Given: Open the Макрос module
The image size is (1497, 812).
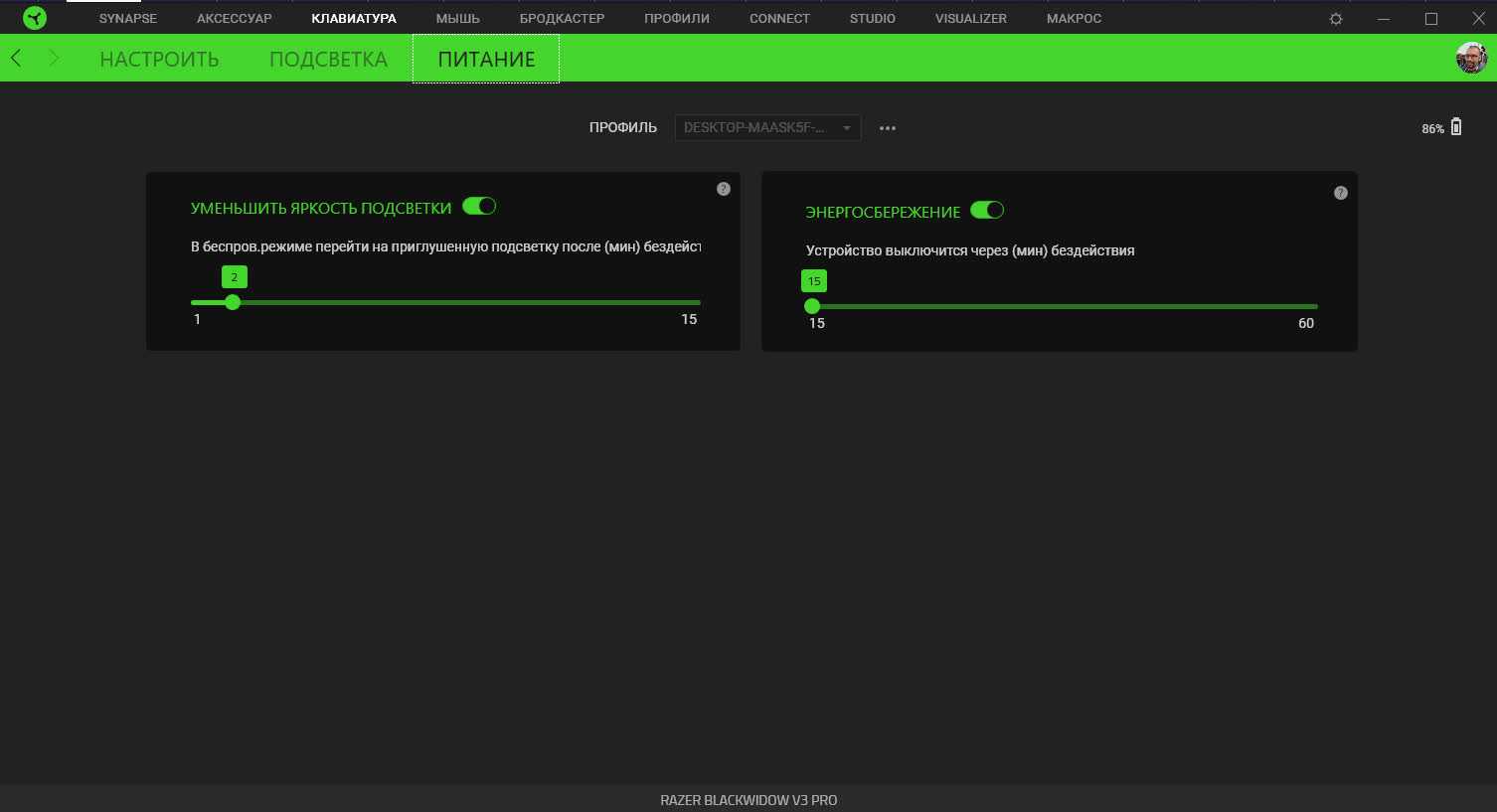Looking at the screenshot, I should coord(1074,19).
